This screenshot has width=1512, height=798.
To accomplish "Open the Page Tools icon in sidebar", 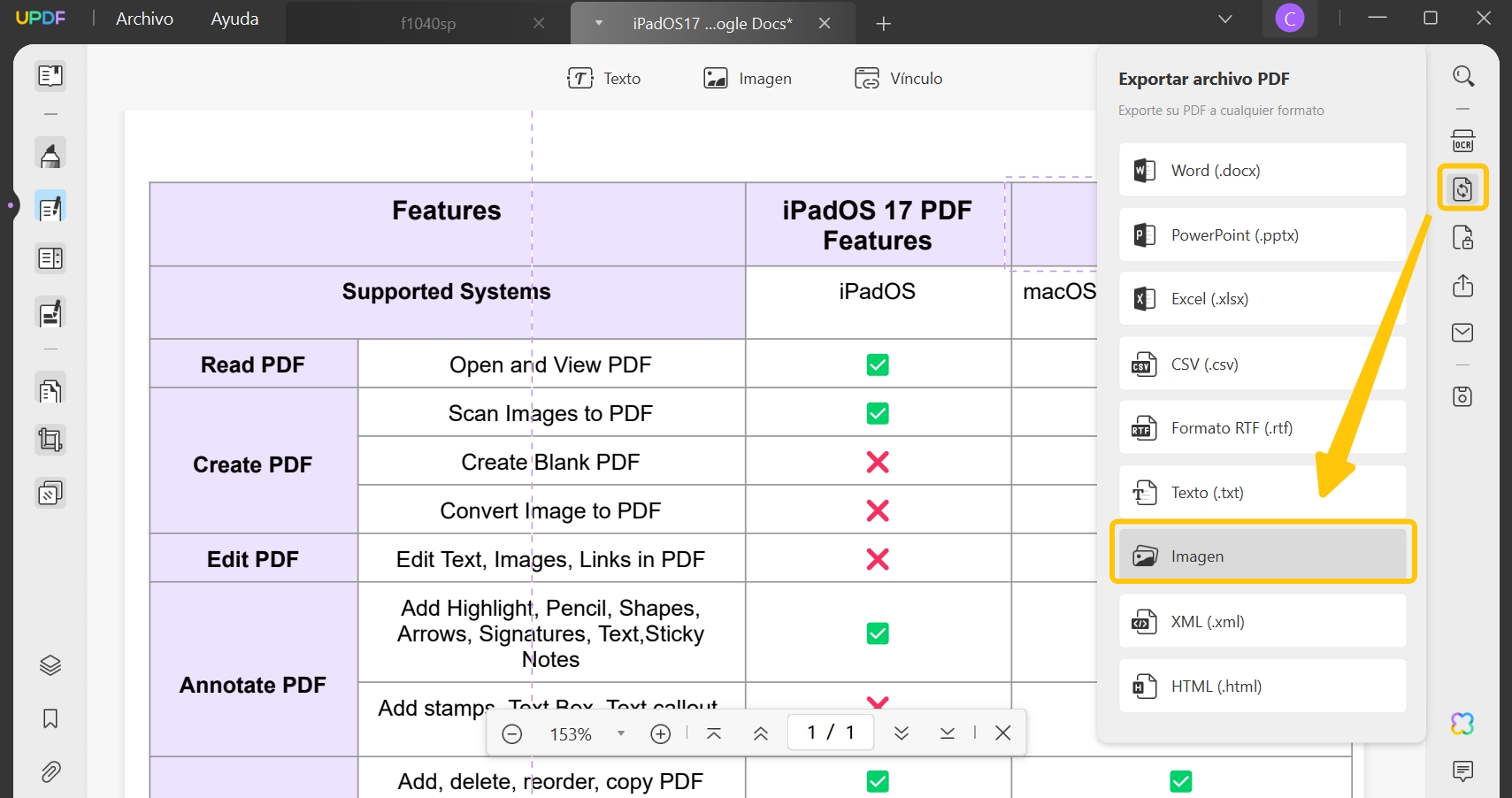I will pyautogui.click(x=50, y=493).
